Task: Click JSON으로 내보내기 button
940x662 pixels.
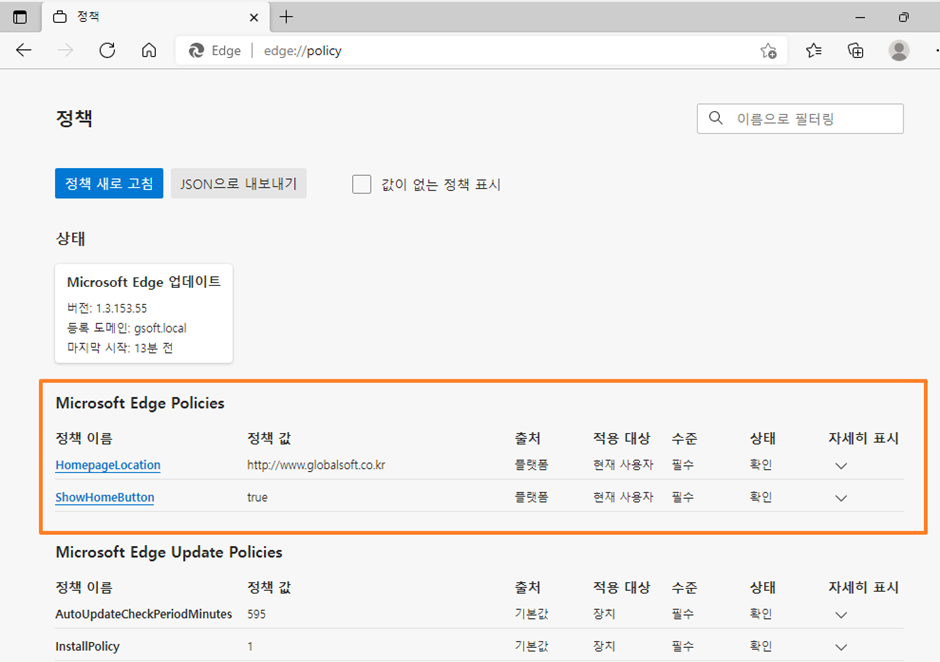Action: 239,183
